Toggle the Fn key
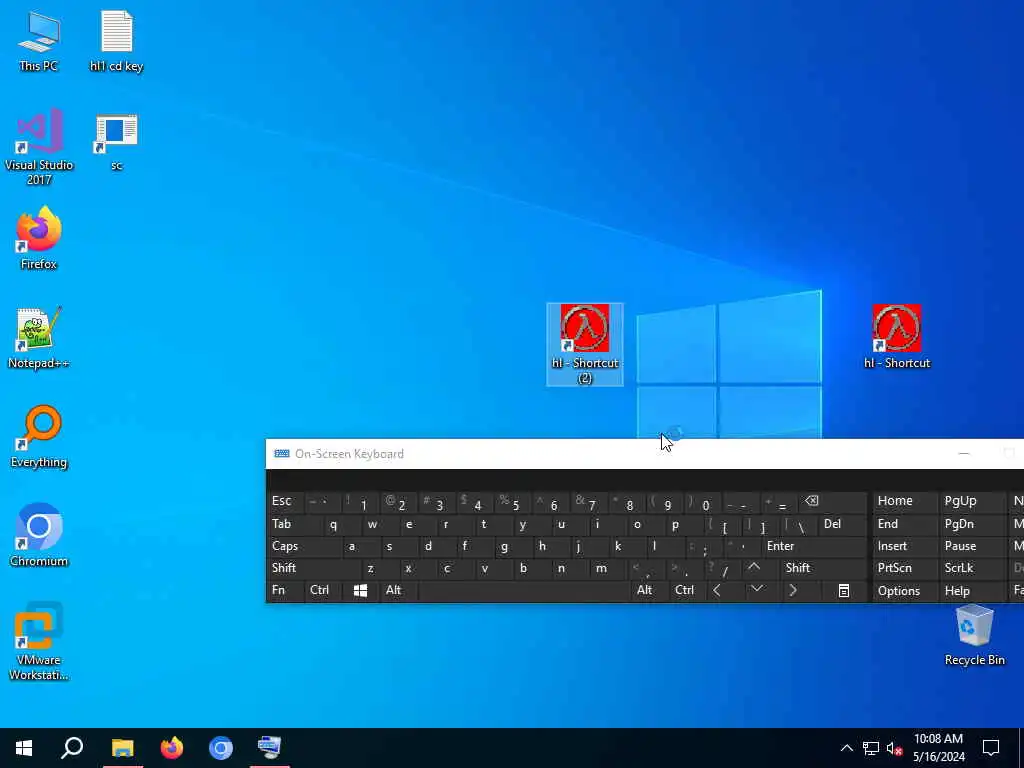Screen dimensions: 1024x768 (x=285, y=590)
